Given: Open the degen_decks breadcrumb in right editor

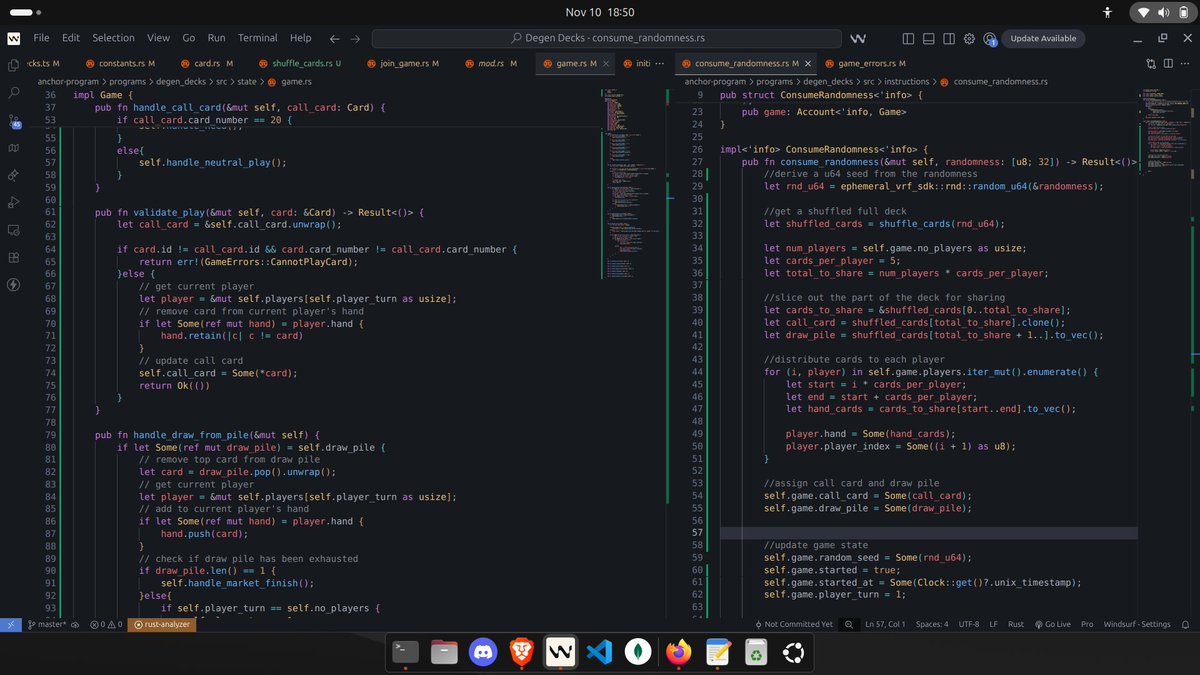Looking at the screenshot, I should coord(827,81).
